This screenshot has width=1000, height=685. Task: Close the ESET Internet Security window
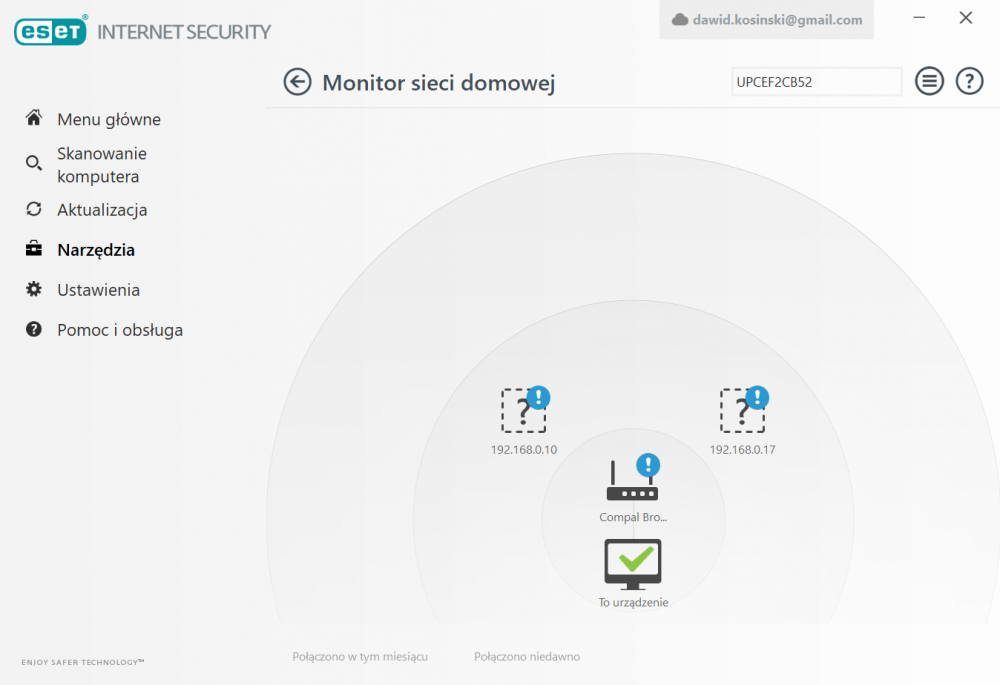pos(966,18)
